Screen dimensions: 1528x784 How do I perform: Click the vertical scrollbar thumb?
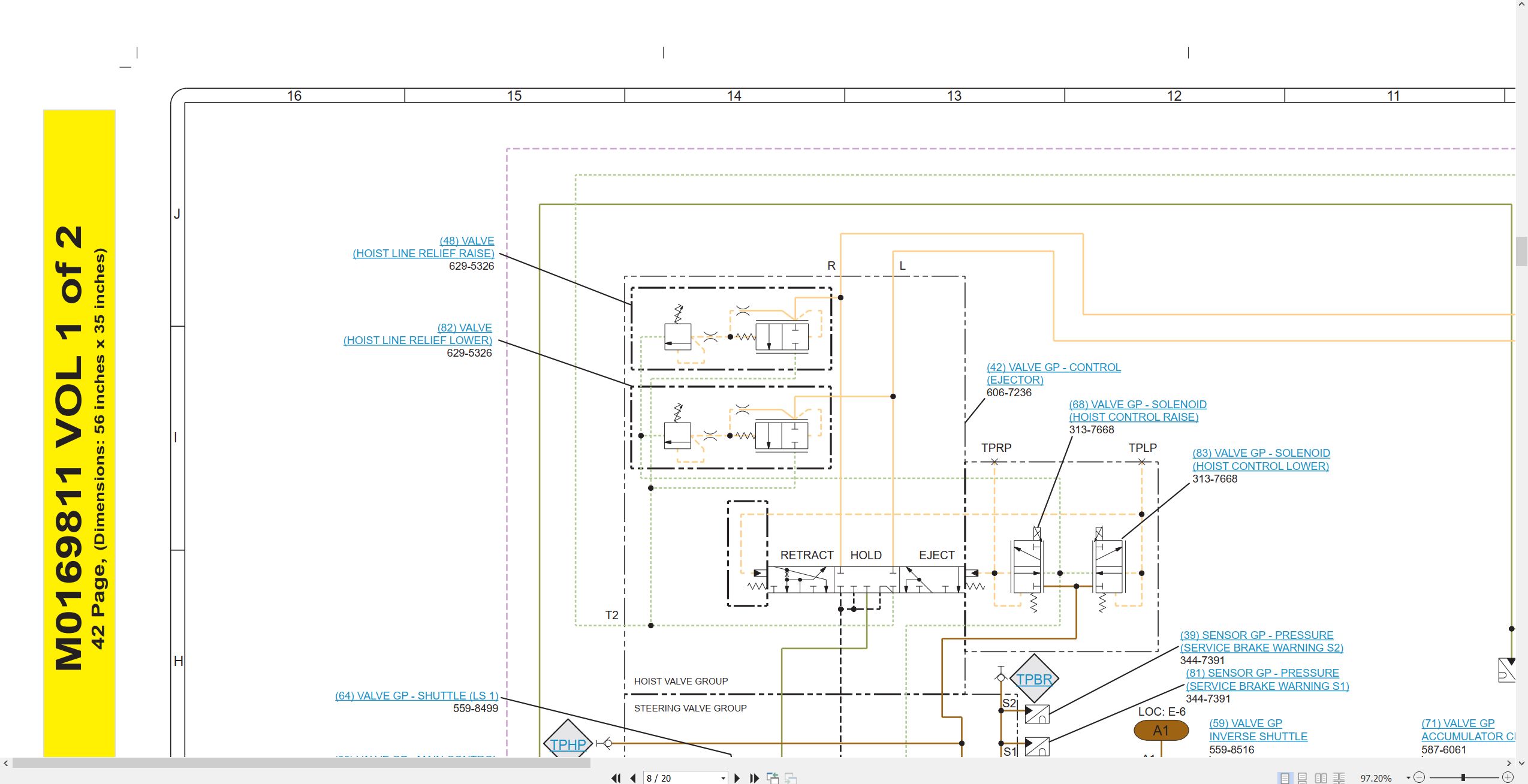pos(1522,251)
